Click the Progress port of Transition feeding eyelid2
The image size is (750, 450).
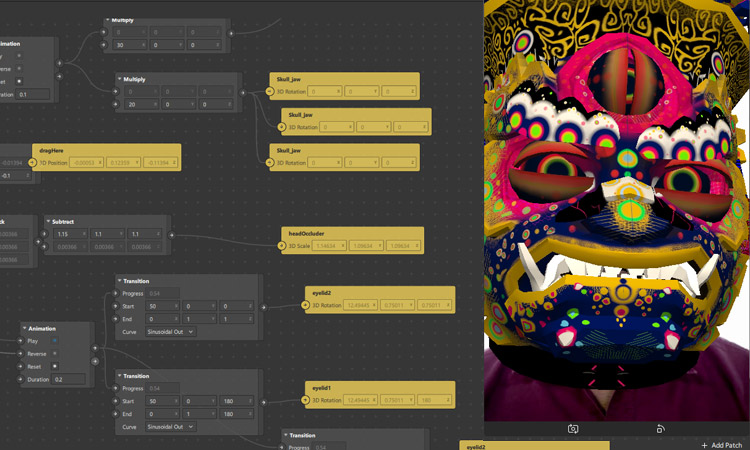(115, 293)
